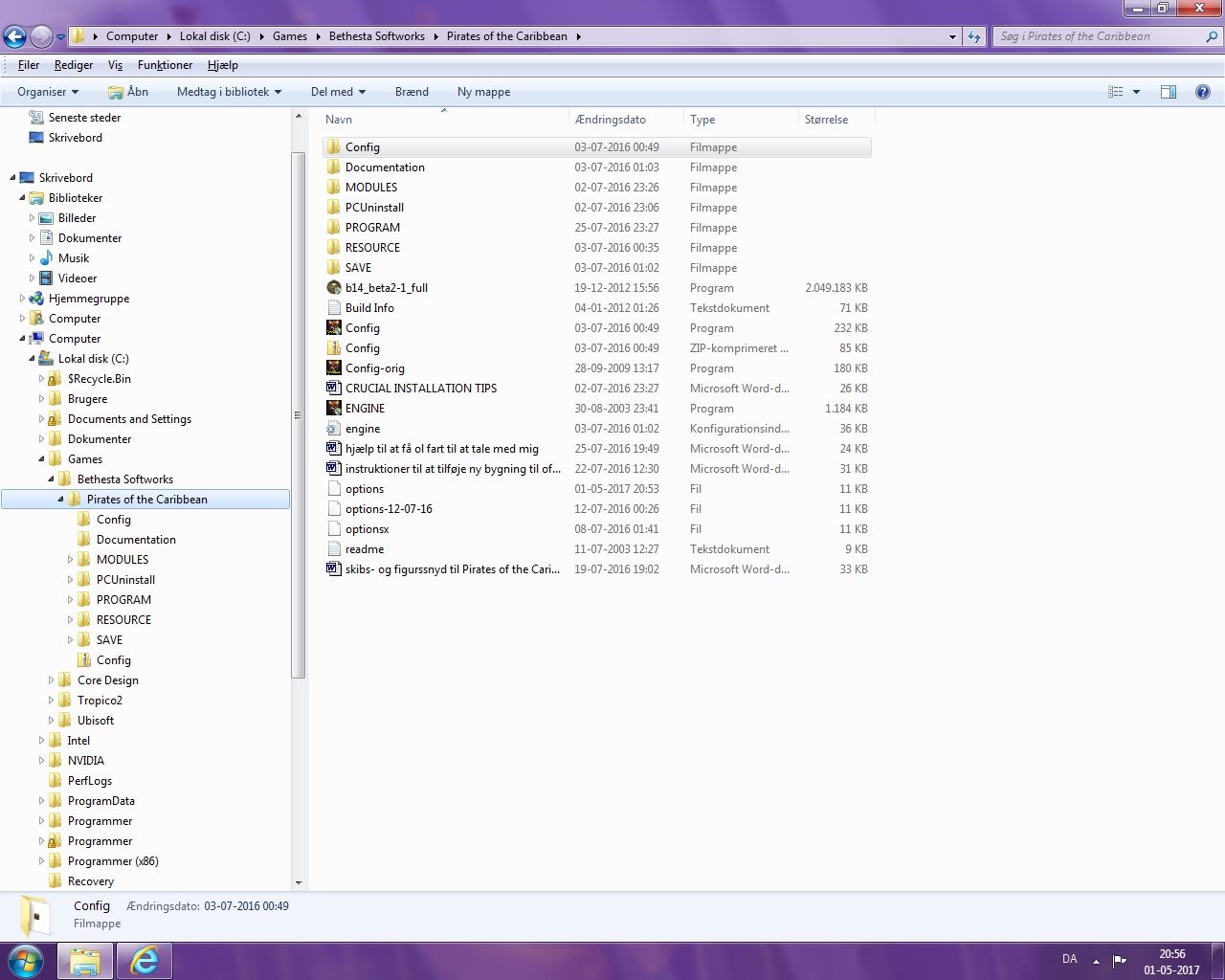This screenshot has width=1225, height=980.
Task: Click Games in the address breadcrumb
Action: coord(290,36)
